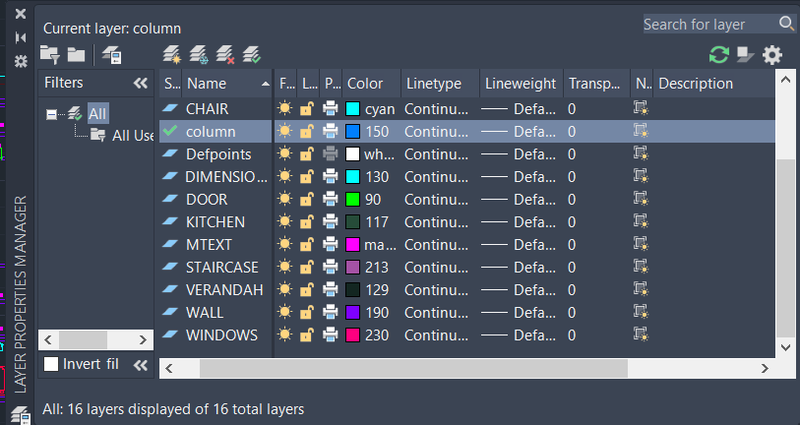Click the green Refresh icon
This screenshot has height=425, width=800.
(x=719, y=55)
